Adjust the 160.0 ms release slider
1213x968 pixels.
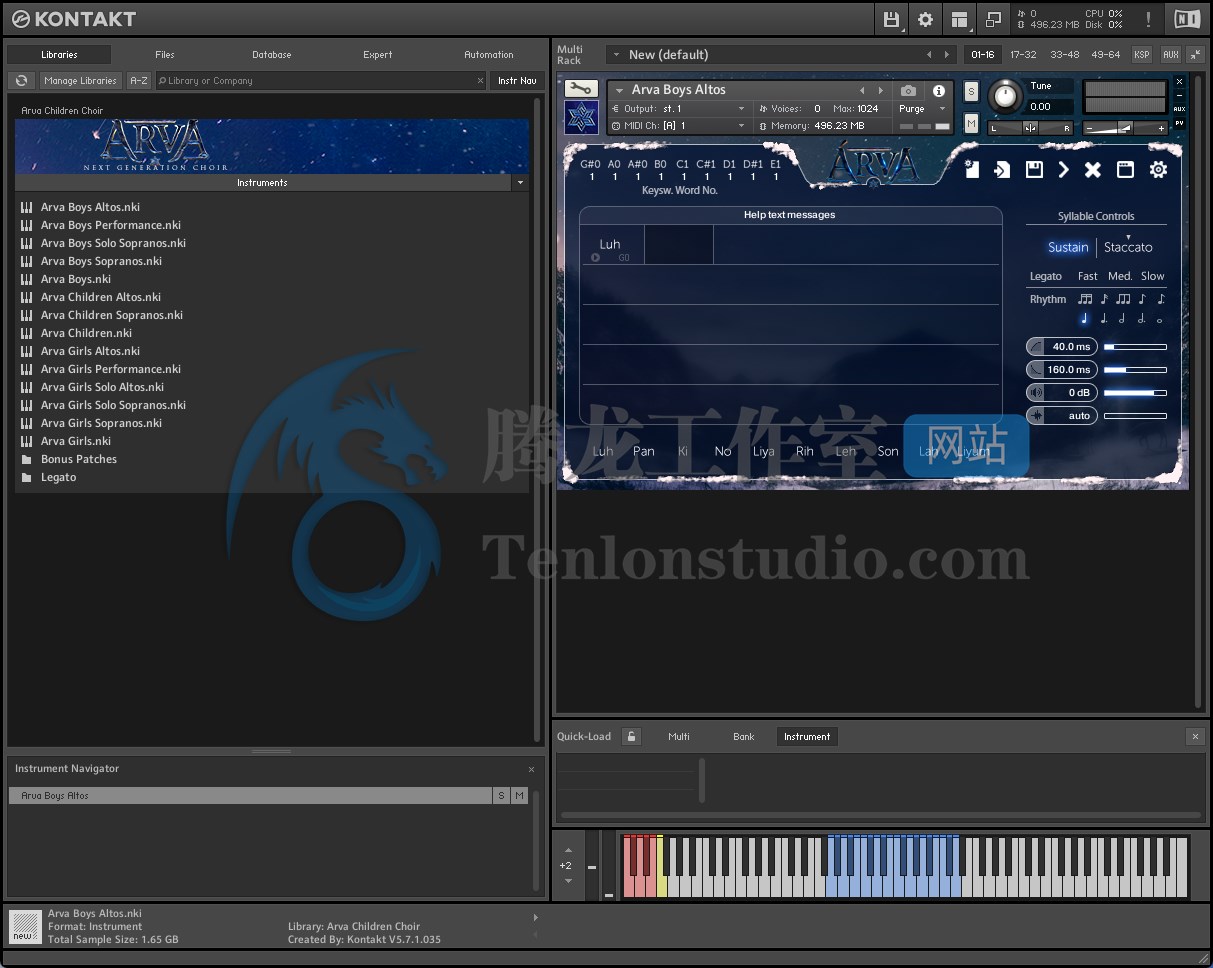point(1135,369)
